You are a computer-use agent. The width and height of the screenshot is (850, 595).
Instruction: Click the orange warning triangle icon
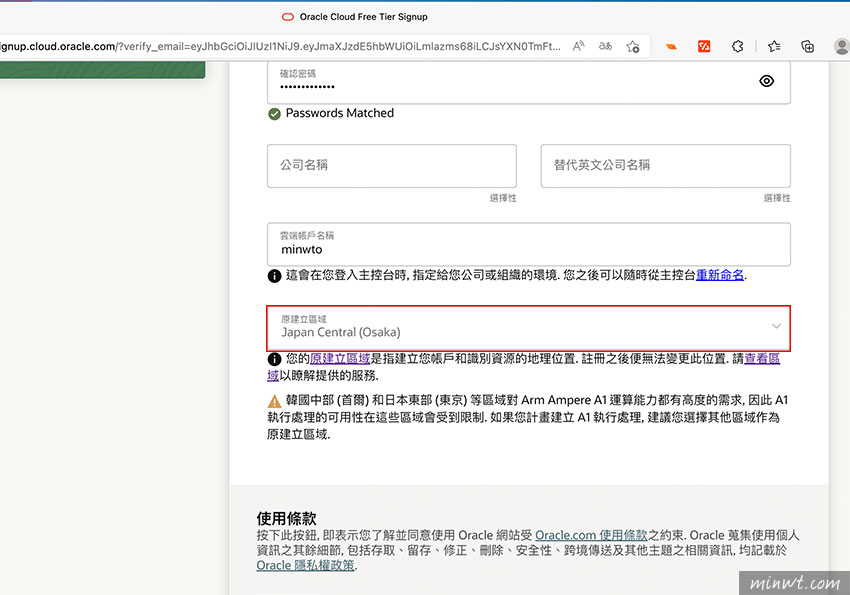(x=274, y=401)
